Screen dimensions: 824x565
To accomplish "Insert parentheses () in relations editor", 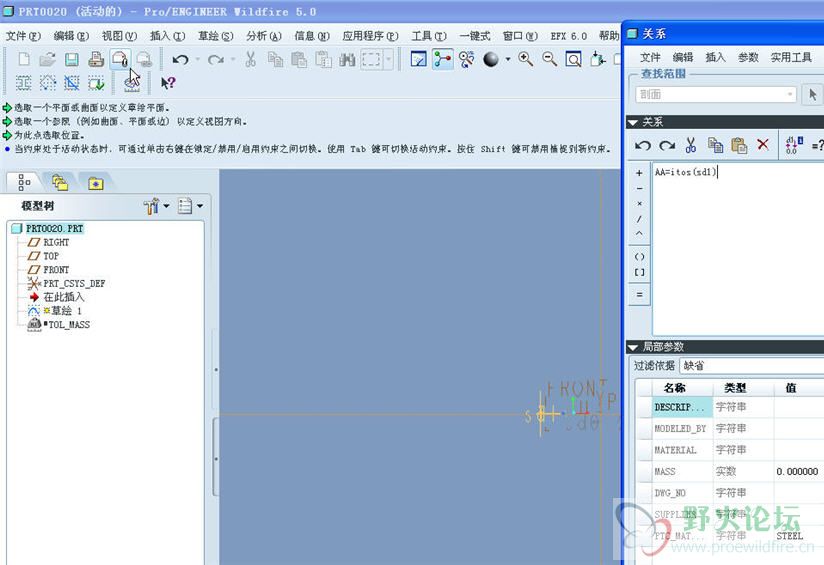I will [639, 257].
